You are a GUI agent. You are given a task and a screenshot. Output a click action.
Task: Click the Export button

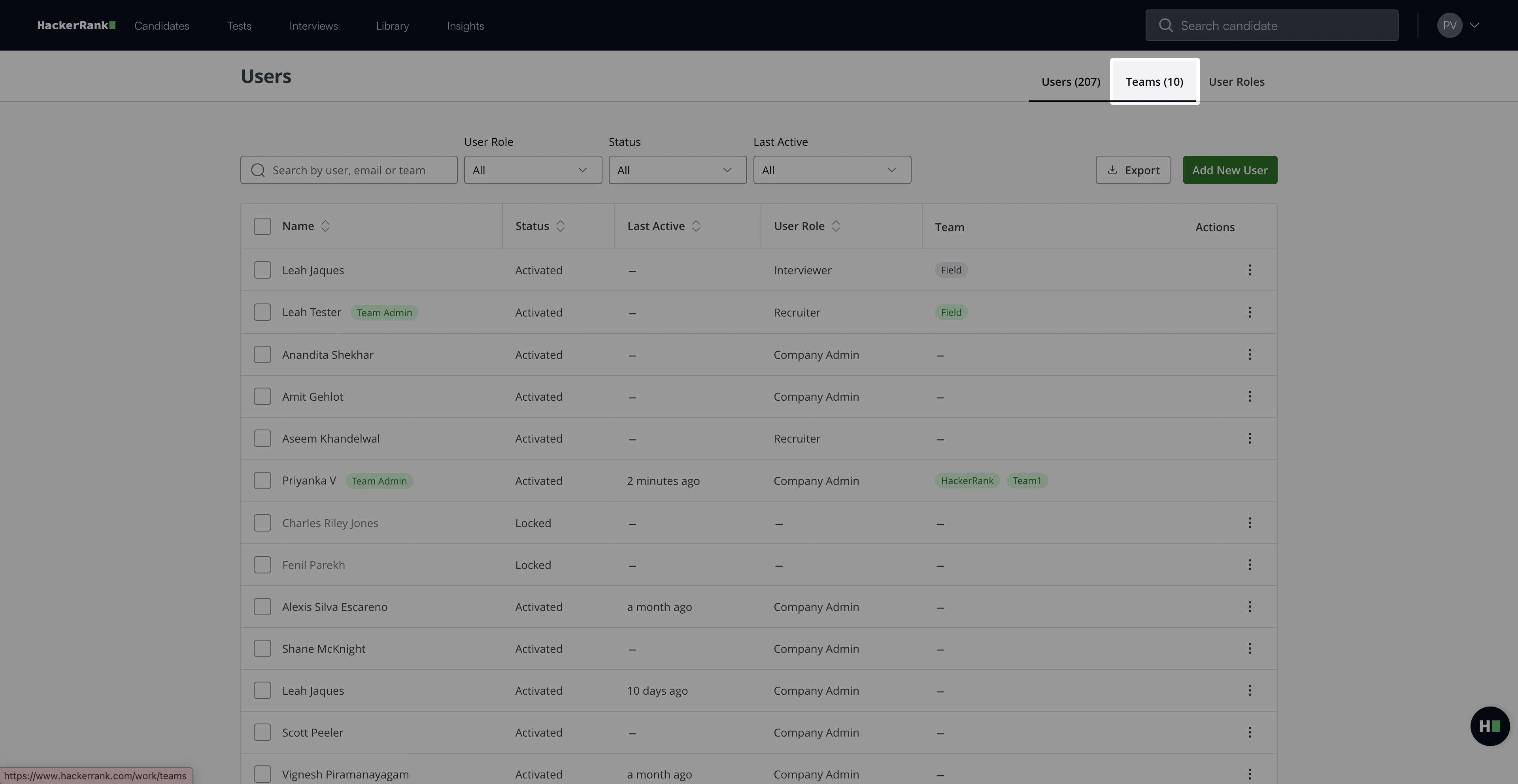[x=1133, y=170]
